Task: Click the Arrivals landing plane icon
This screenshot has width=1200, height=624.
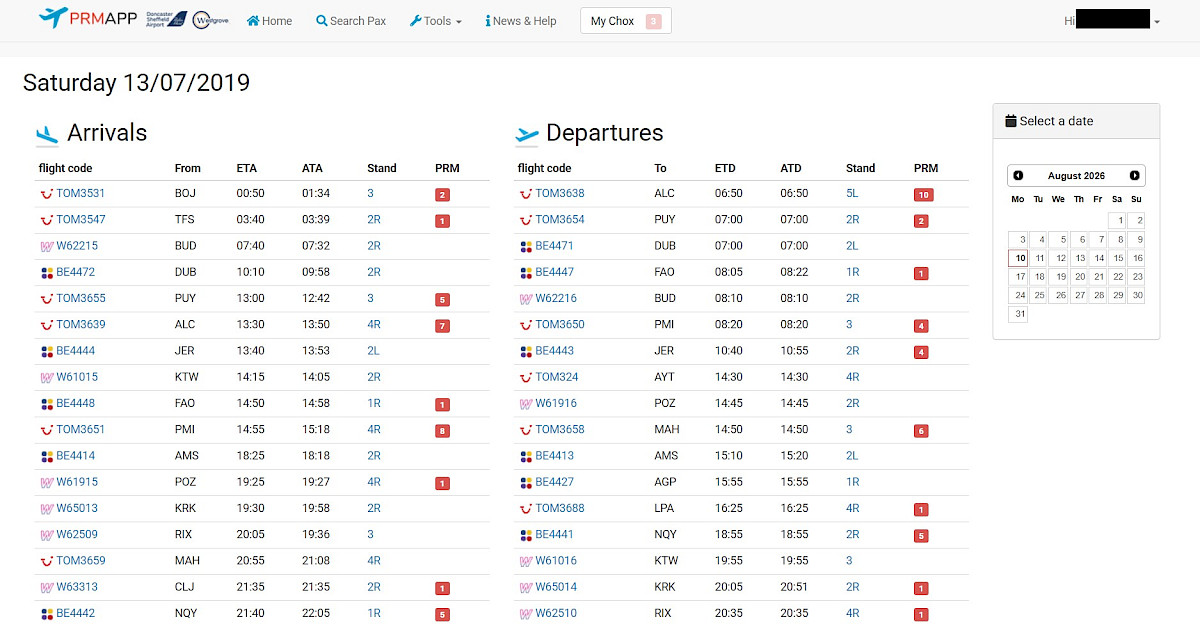Action: 47,134
